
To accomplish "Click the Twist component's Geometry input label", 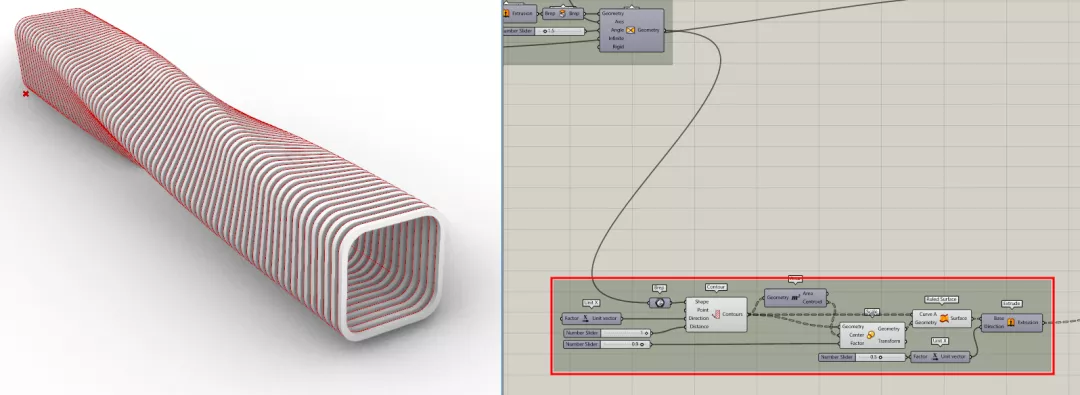I will click(x=613, y=13).
